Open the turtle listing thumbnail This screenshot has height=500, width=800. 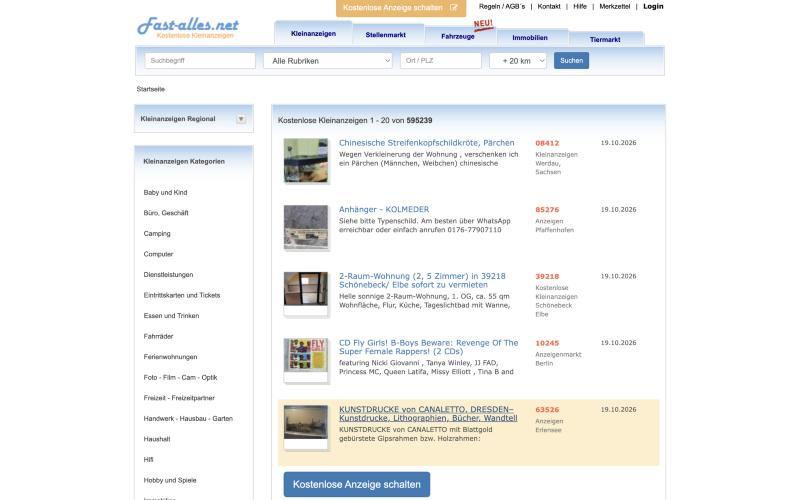[306, 160]
